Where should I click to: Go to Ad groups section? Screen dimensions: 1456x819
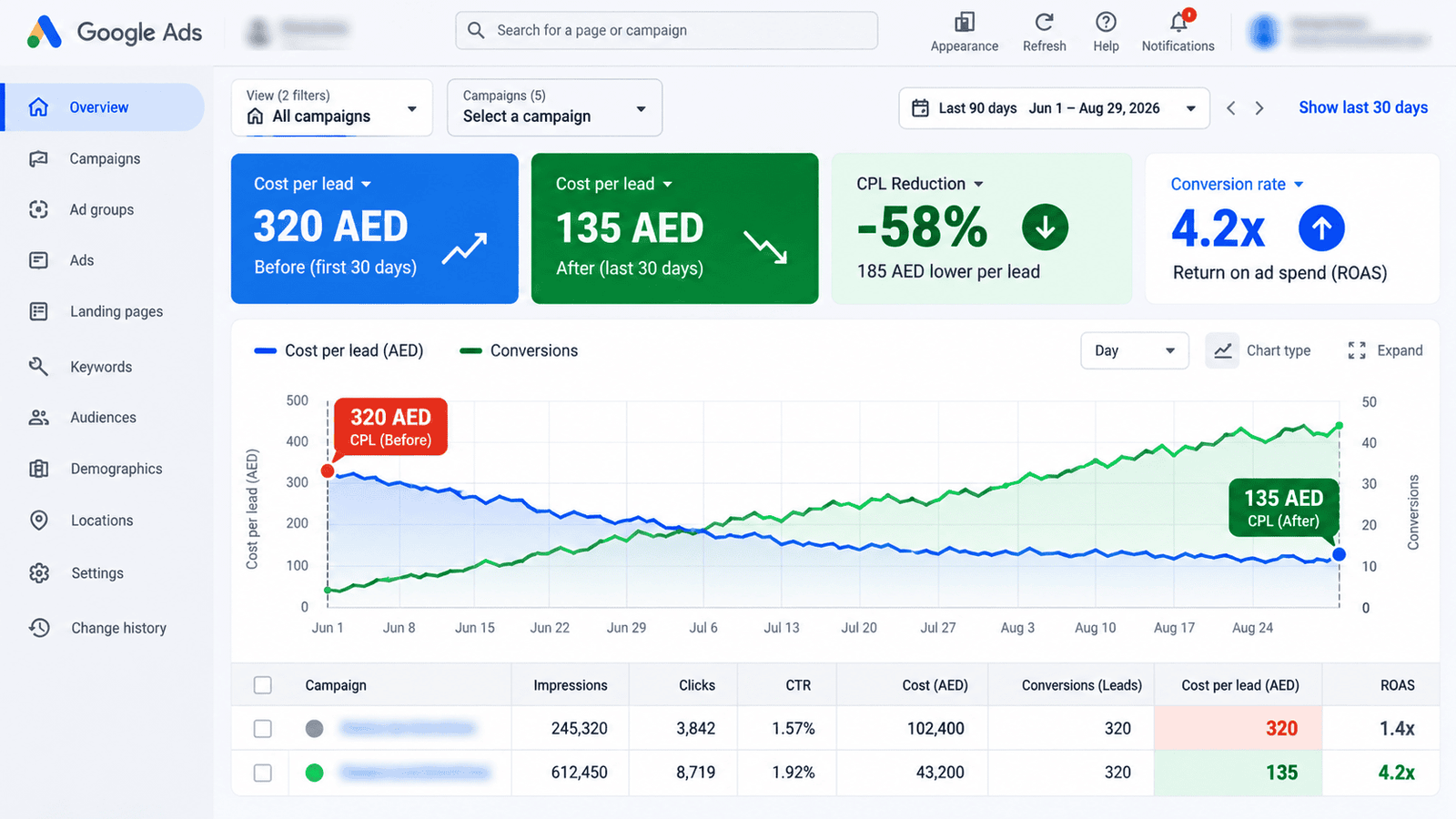pyautogui.click(x=102, y=209)
